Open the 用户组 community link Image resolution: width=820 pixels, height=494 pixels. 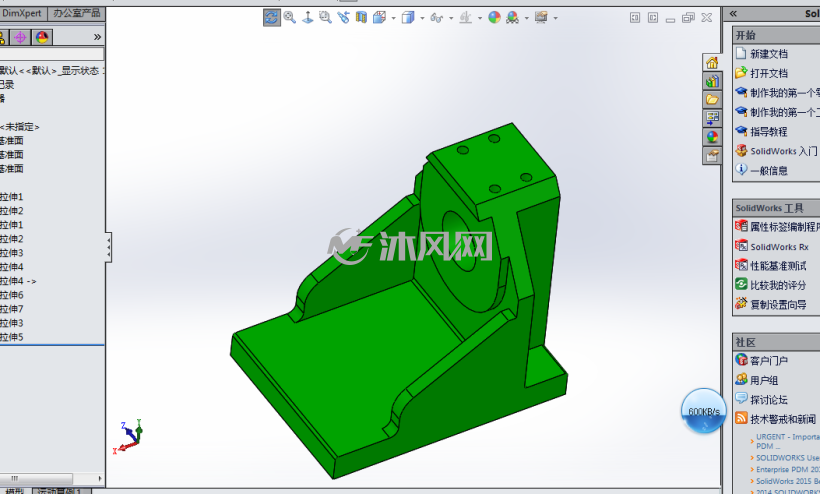coord(764,380)
